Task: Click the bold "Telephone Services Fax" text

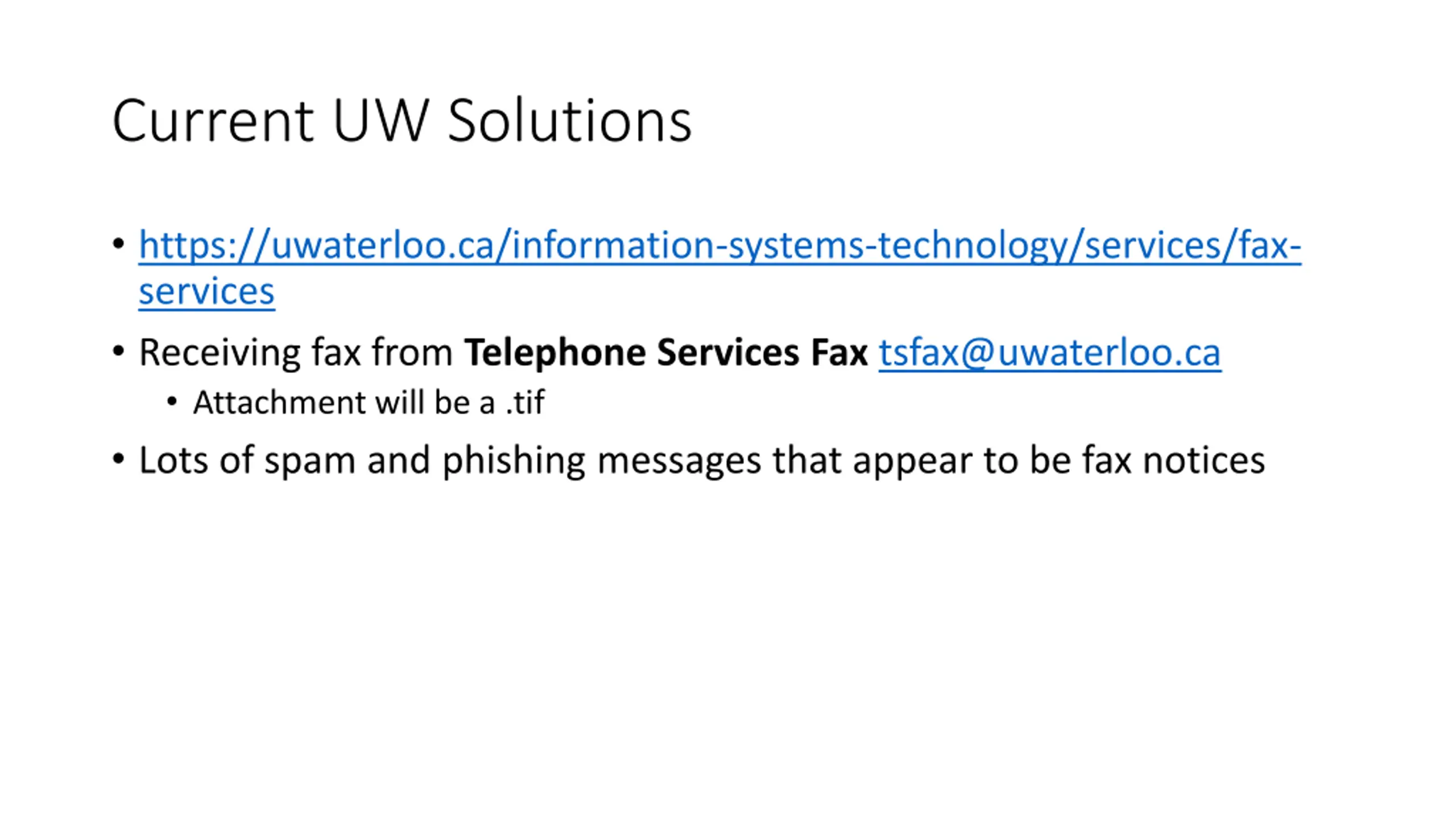Action: click(666, 353)
